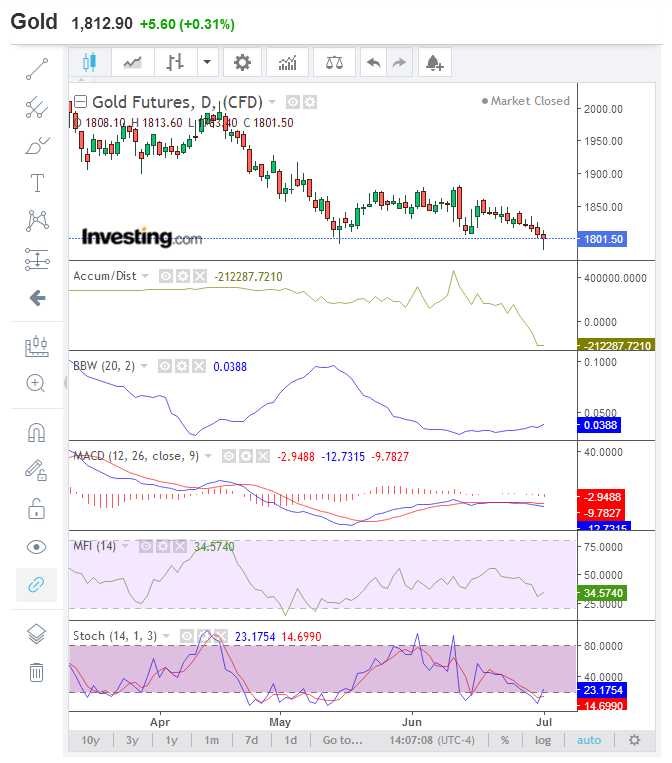The width and height of the screenshot is (672, 763).
Task: Activate the magnet mode tool
Action: click(37, 433)
